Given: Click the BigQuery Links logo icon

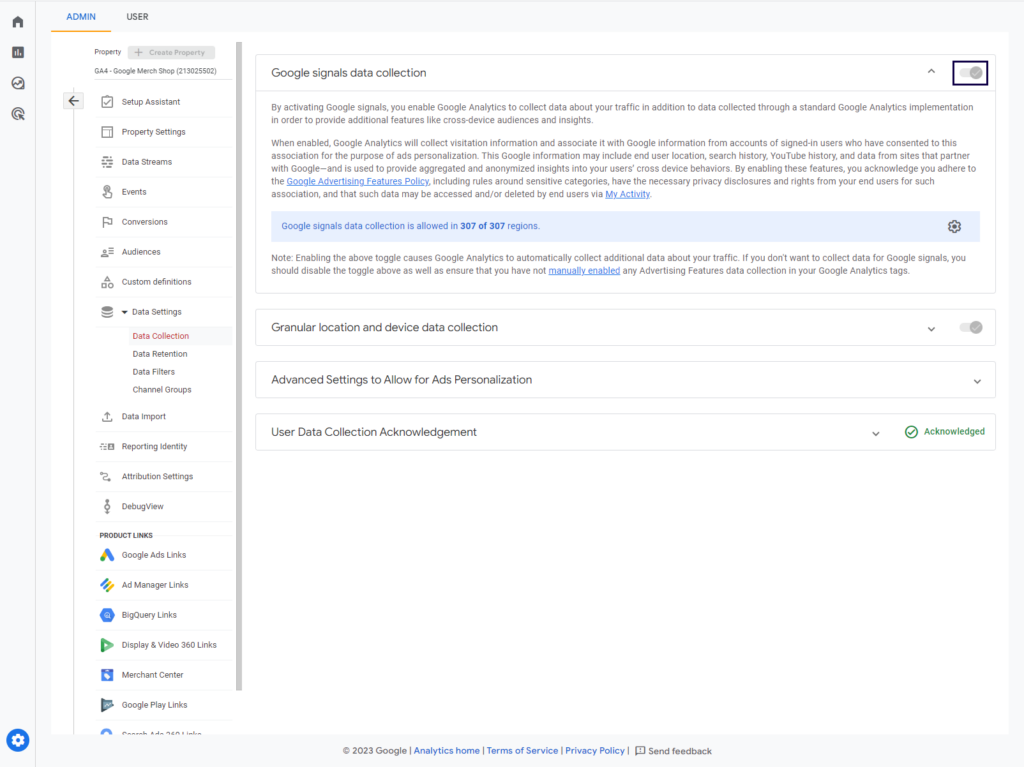Looking at the screenshot, I should (107, 615).
